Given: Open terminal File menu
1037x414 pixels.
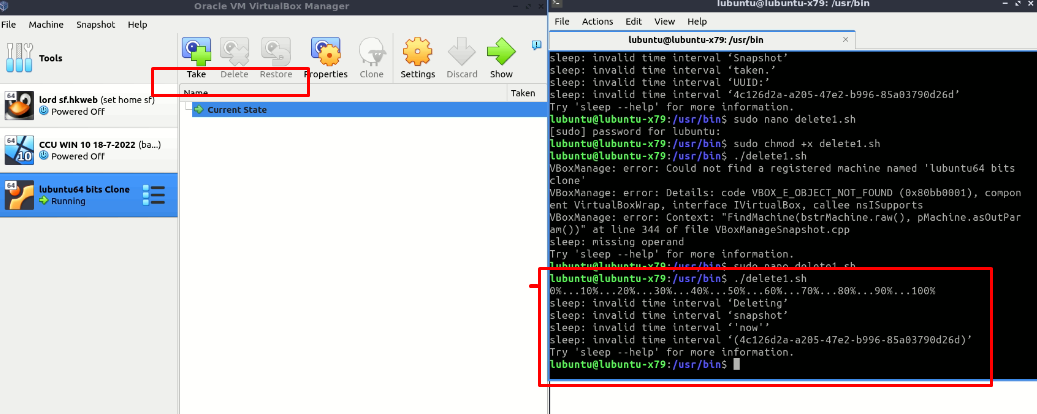Looking at the screenshot, I should [x=562, y=21].
